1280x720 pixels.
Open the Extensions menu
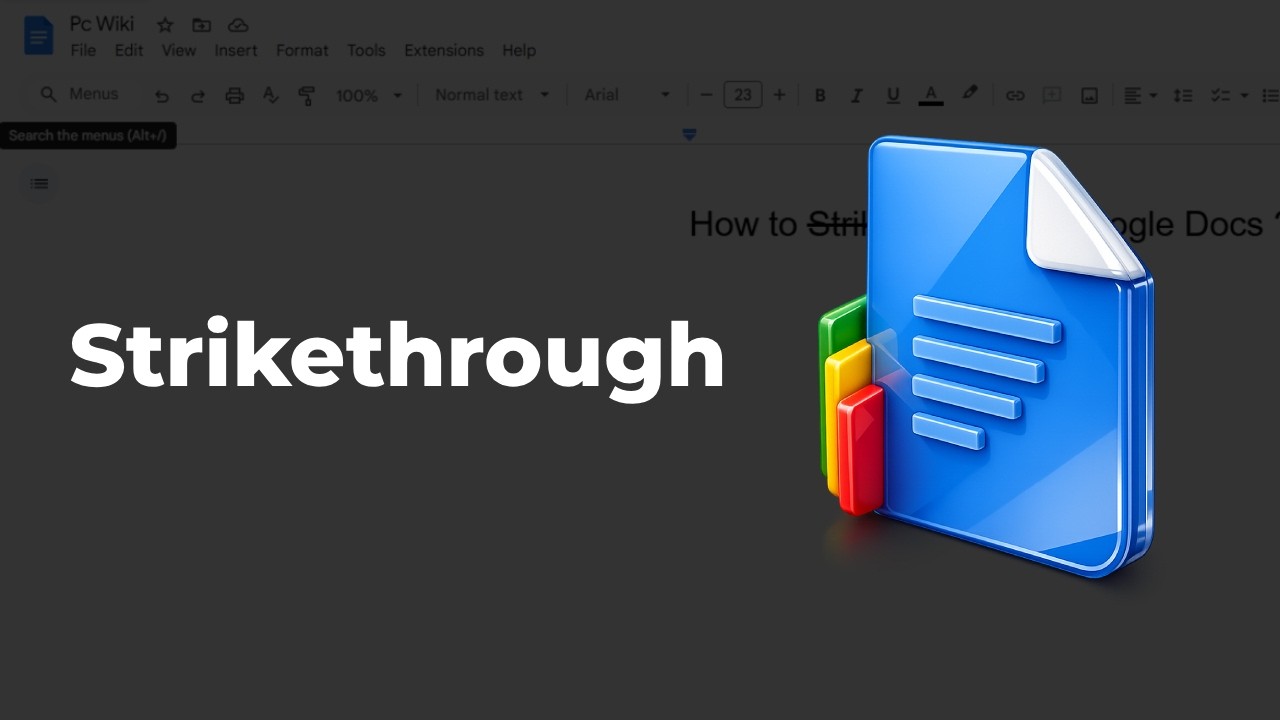pyautogui.click(x=444, y=50)
